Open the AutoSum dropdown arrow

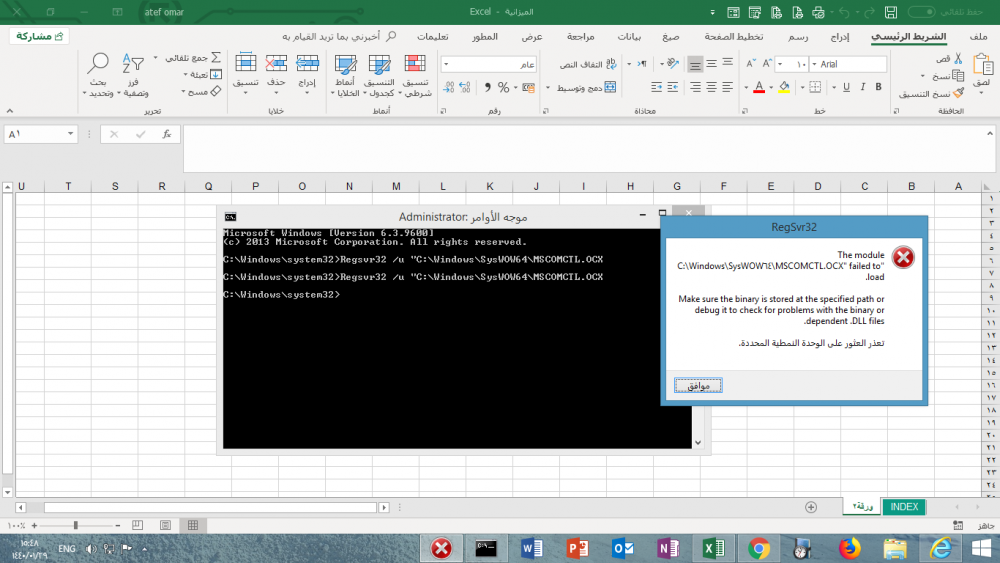[155, 58]
